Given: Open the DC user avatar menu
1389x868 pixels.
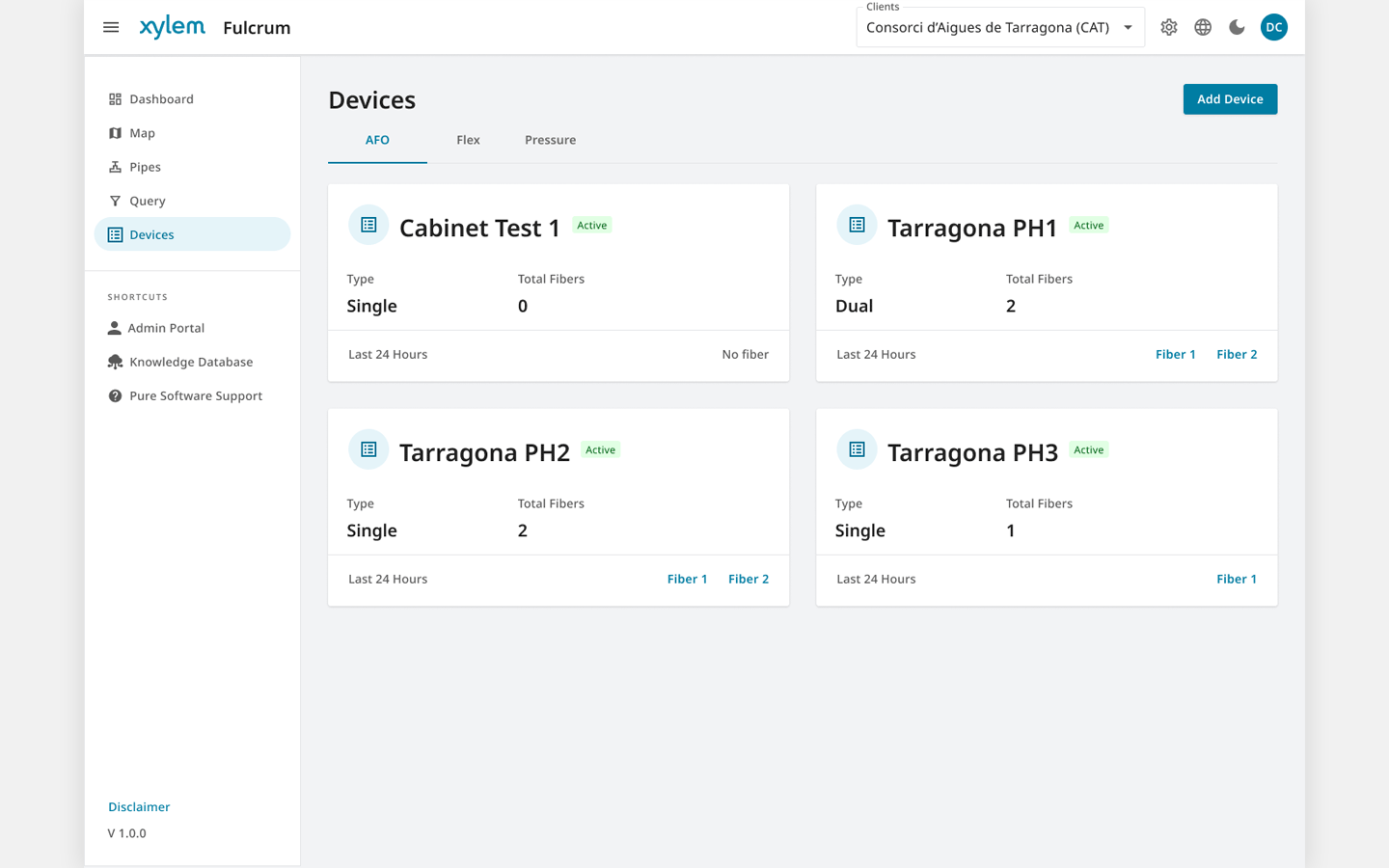Looking at the screenshot, I should 1273,27.
